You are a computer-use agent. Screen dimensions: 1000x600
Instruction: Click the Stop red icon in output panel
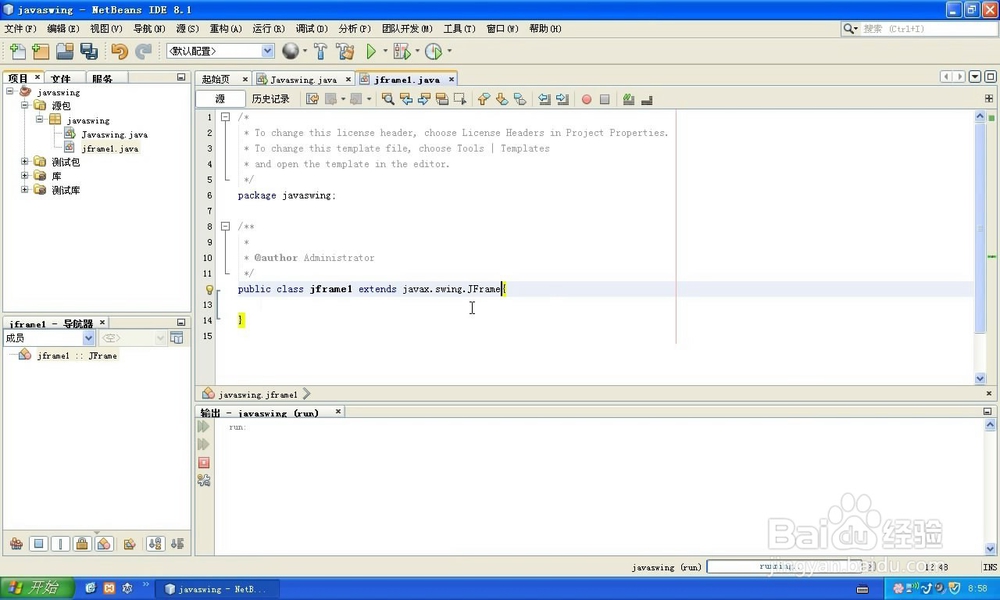coord(203,462)
